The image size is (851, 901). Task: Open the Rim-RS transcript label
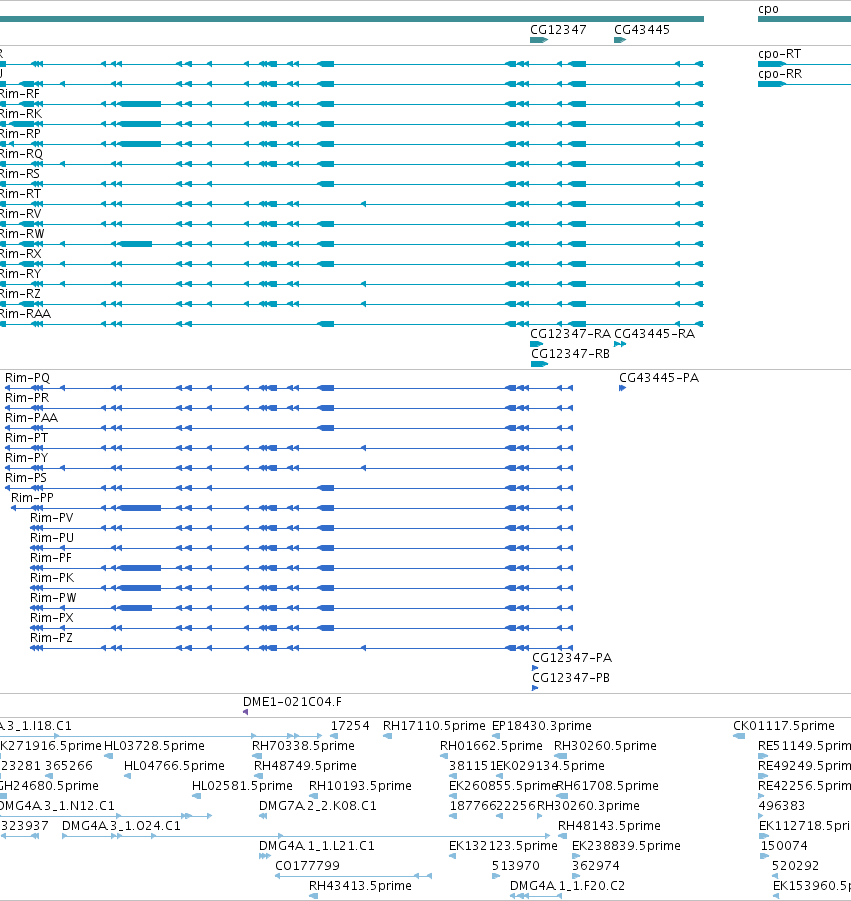tap(20, 174)
